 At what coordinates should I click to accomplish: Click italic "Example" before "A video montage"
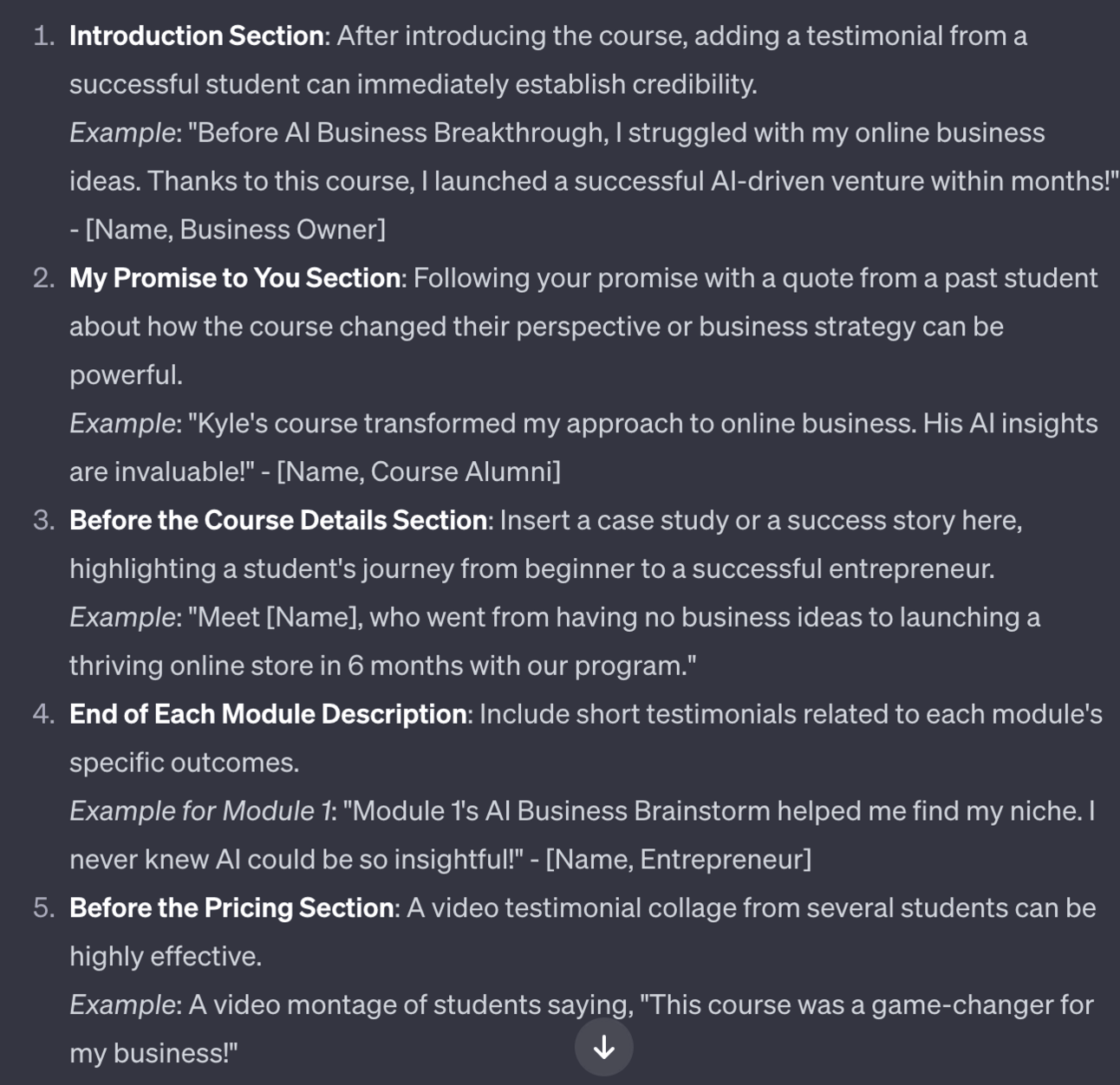click(122, 1005)
